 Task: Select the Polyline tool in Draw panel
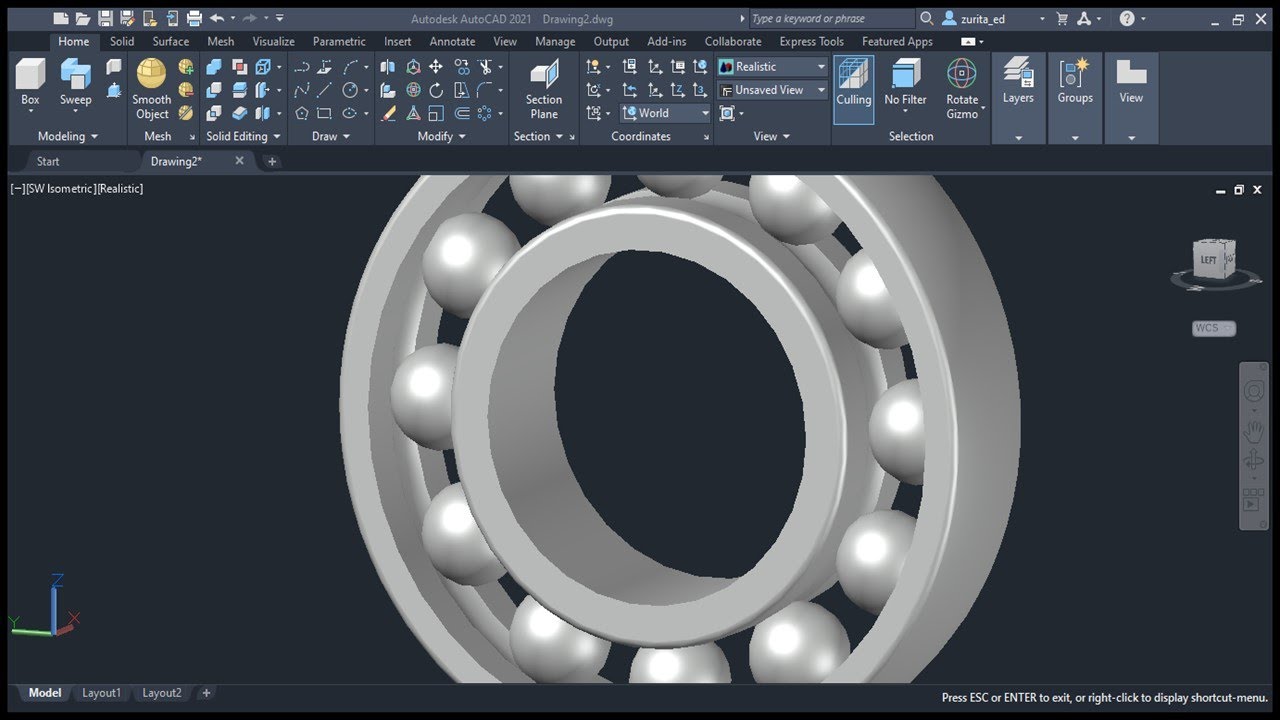[301, 67]
